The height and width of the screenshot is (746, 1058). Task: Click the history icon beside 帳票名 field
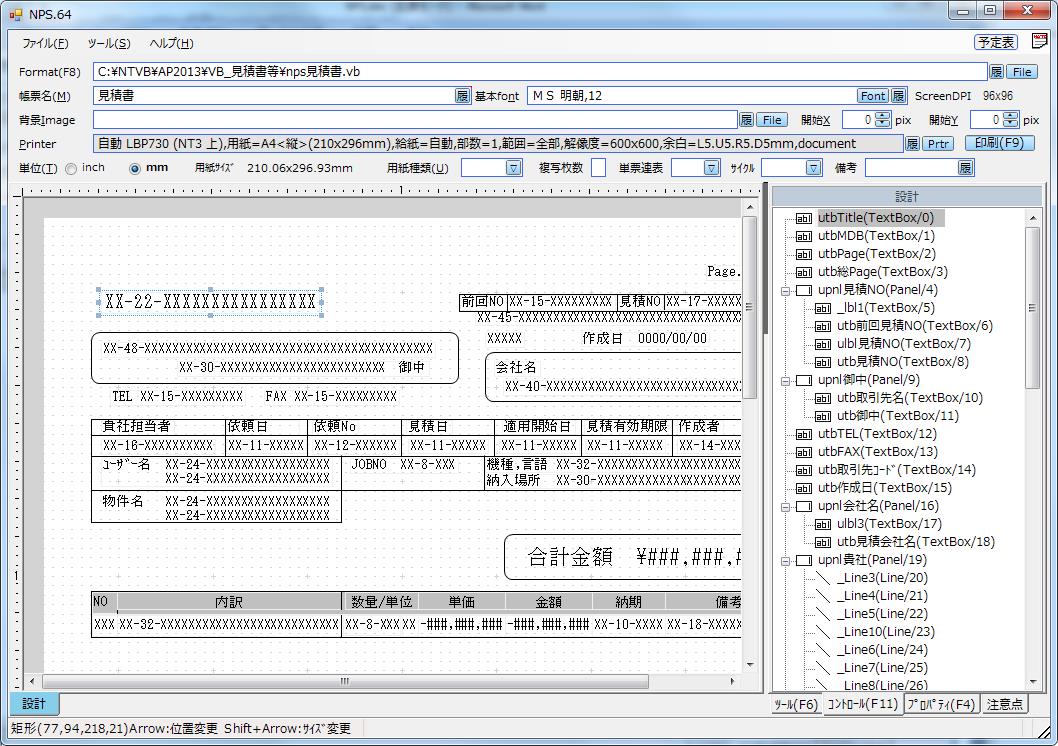coord(462,96)
